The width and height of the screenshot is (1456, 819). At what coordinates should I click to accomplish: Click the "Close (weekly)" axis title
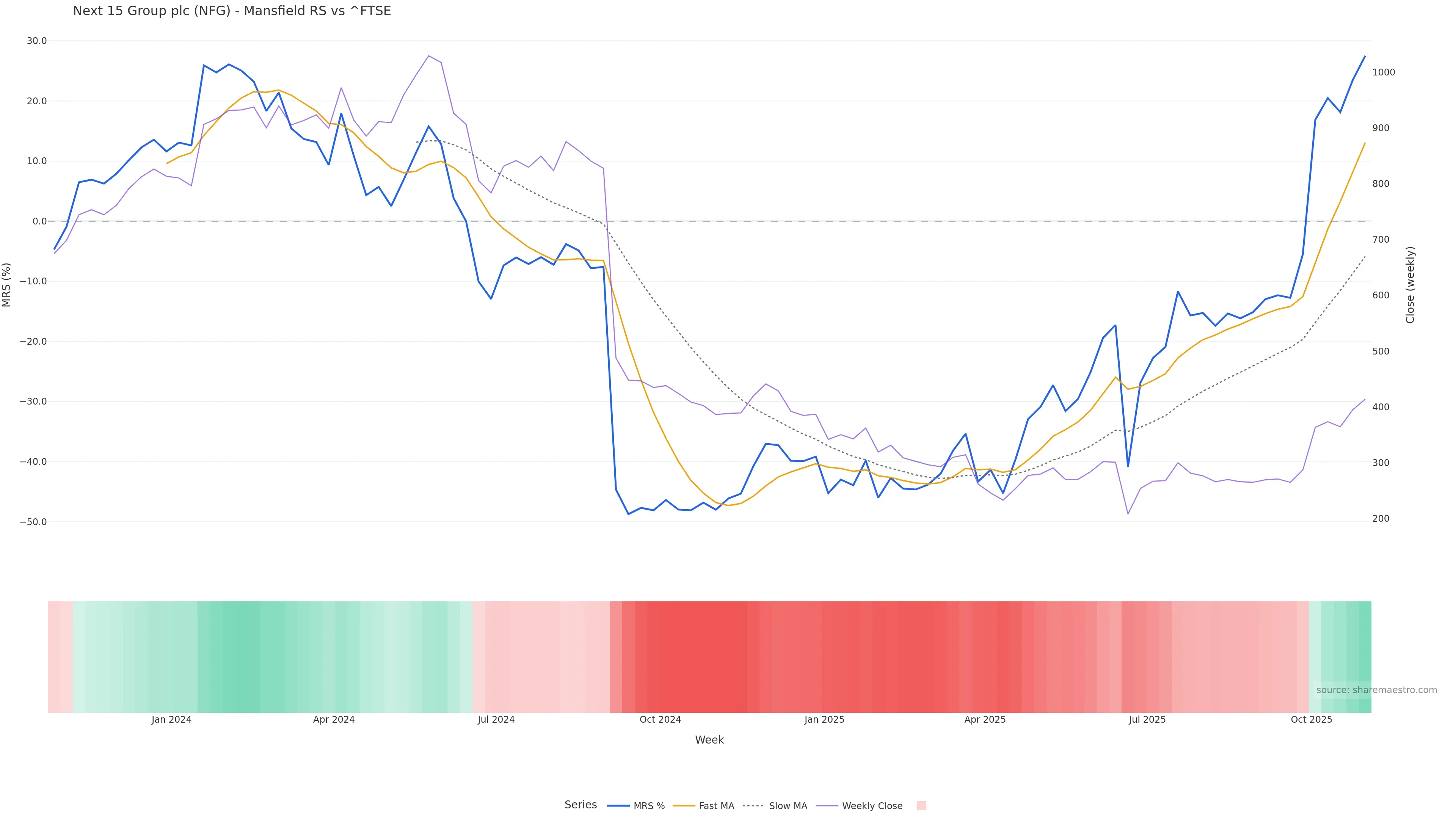[x=1410, y=285]
